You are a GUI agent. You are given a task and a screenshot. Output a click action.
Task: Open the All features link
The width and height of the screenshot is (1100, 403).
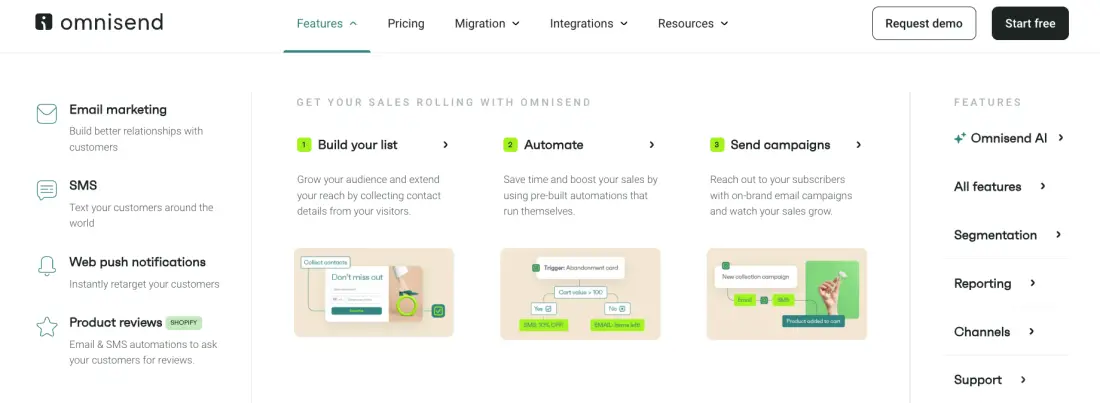[x=994, y=187]
